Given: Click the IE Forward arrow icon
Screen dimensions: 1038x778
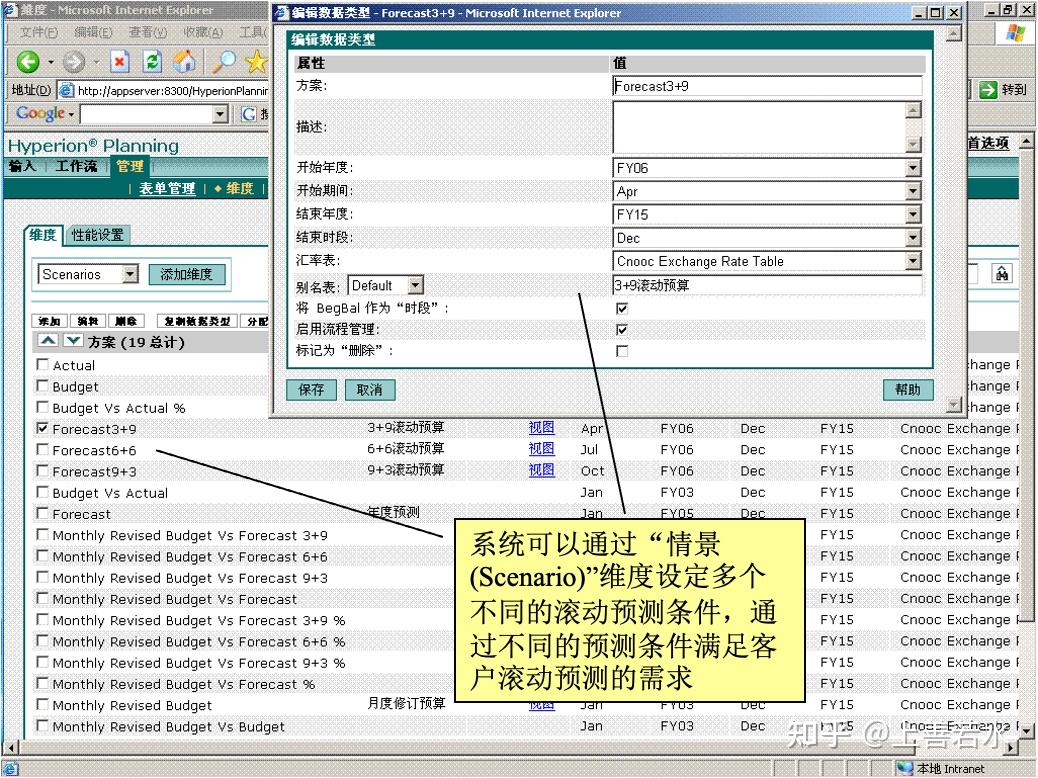Looking at the screenshot, I should tap(74, 62).
